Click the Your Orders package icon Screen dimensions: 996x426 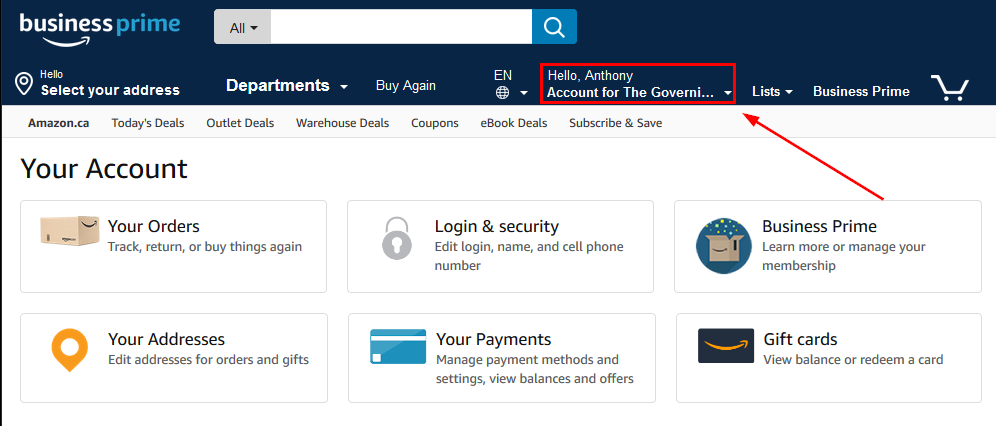click(66, 232)
